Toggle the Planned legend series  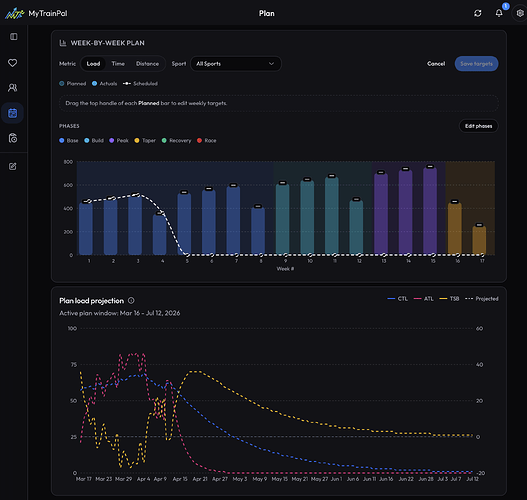click(x=73, y=84)
